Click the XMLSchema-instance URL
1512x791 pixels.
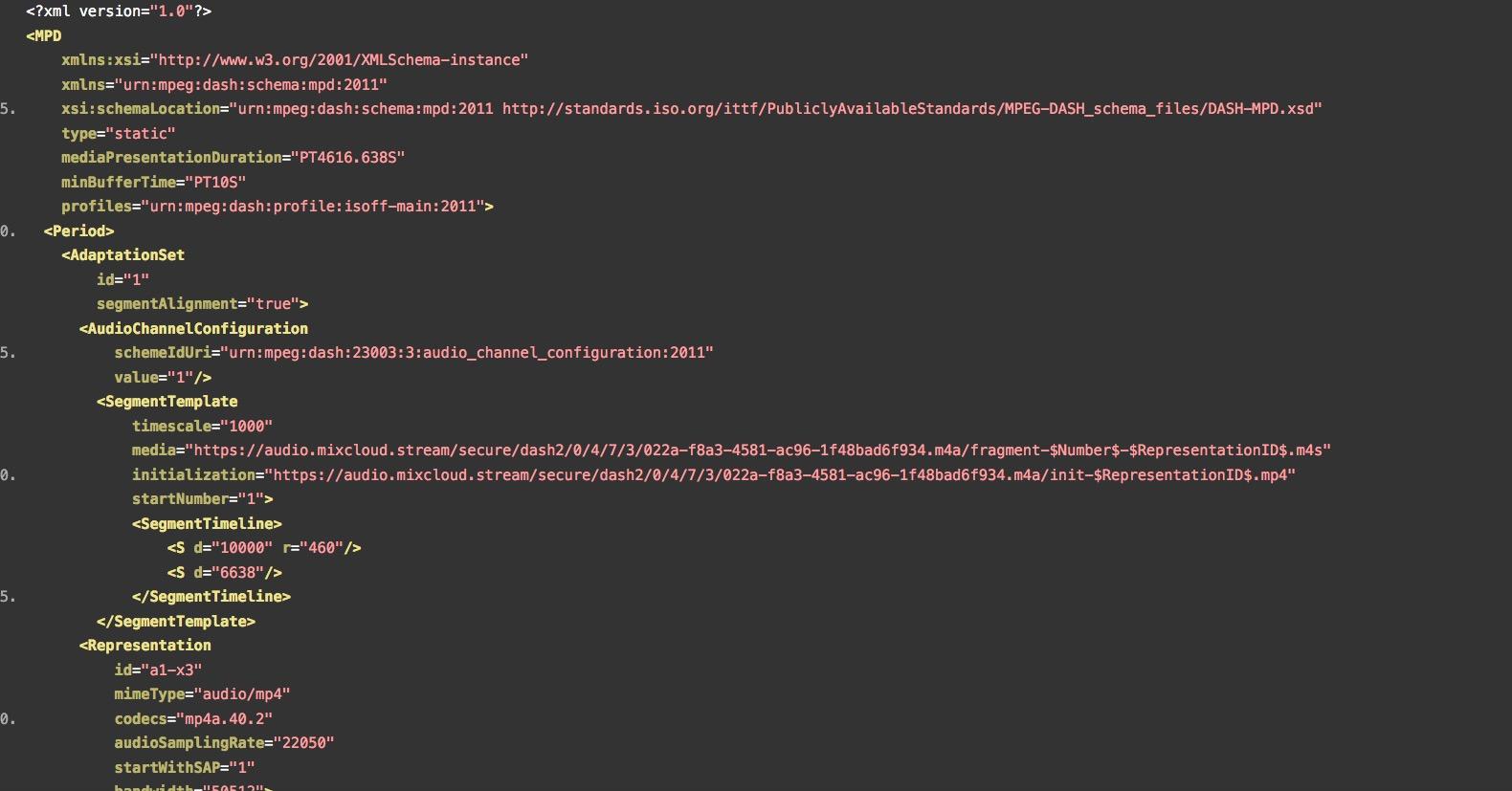click(x=343, y=60)
